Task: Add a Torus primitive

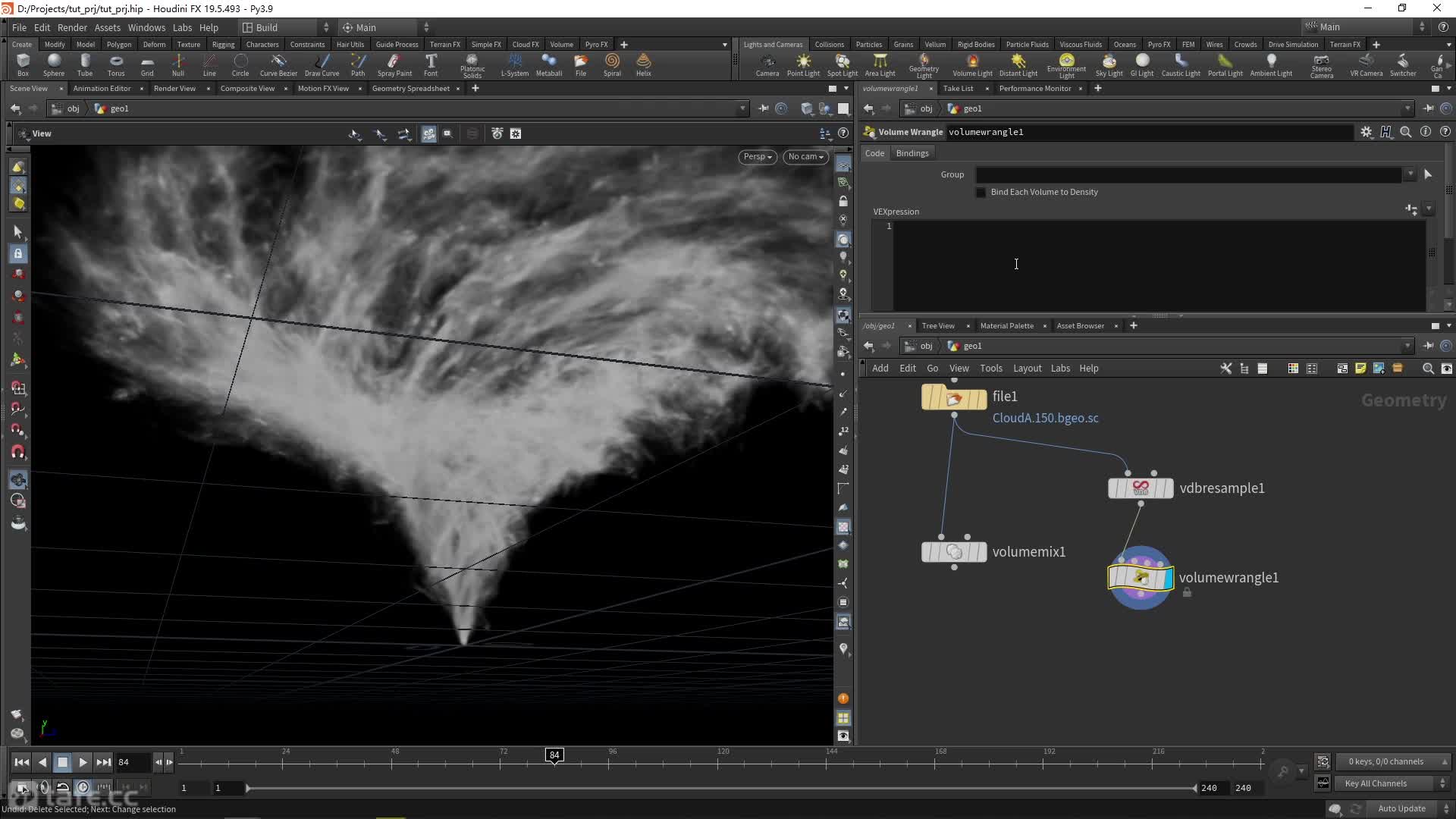Action: pyautogui.click(x=116, y=64)
